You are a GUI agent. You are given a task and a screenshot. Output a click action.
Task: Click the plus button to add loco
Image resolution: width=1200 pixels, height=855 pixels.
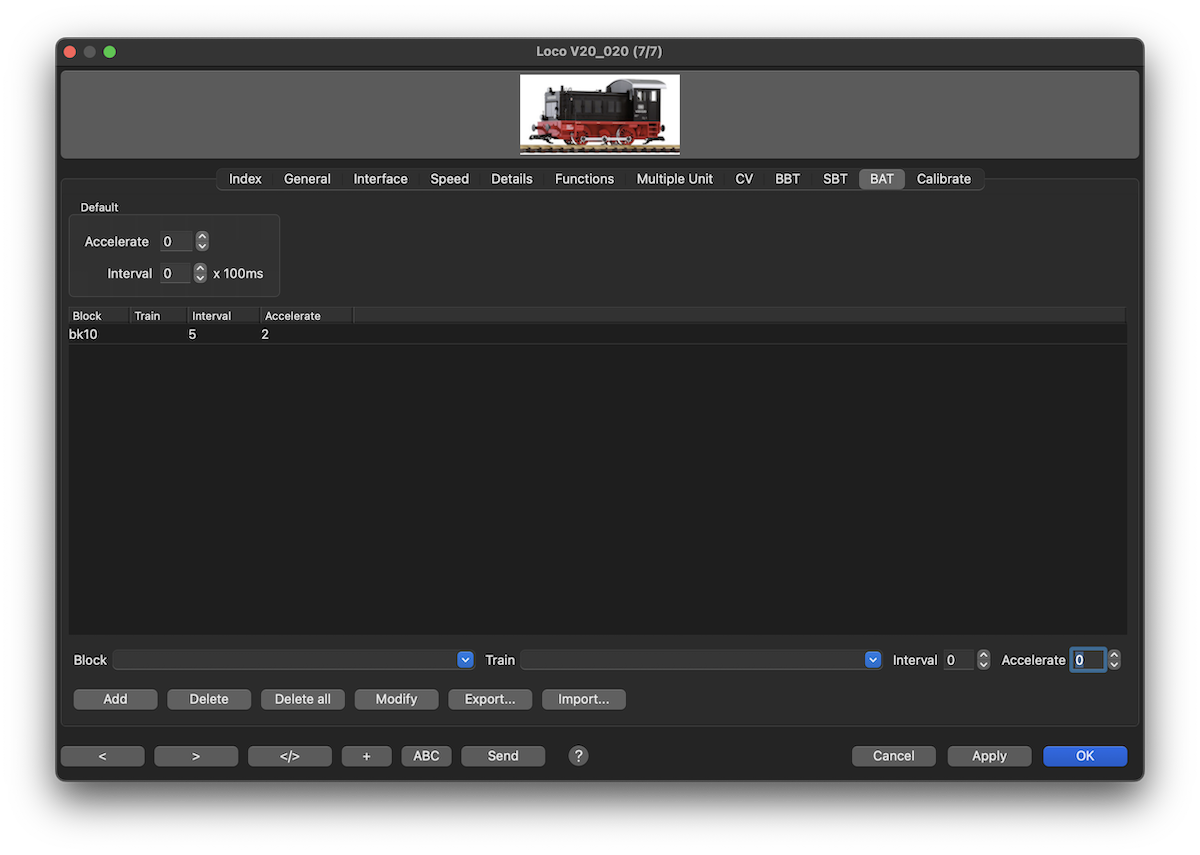[x=366, y=756]
